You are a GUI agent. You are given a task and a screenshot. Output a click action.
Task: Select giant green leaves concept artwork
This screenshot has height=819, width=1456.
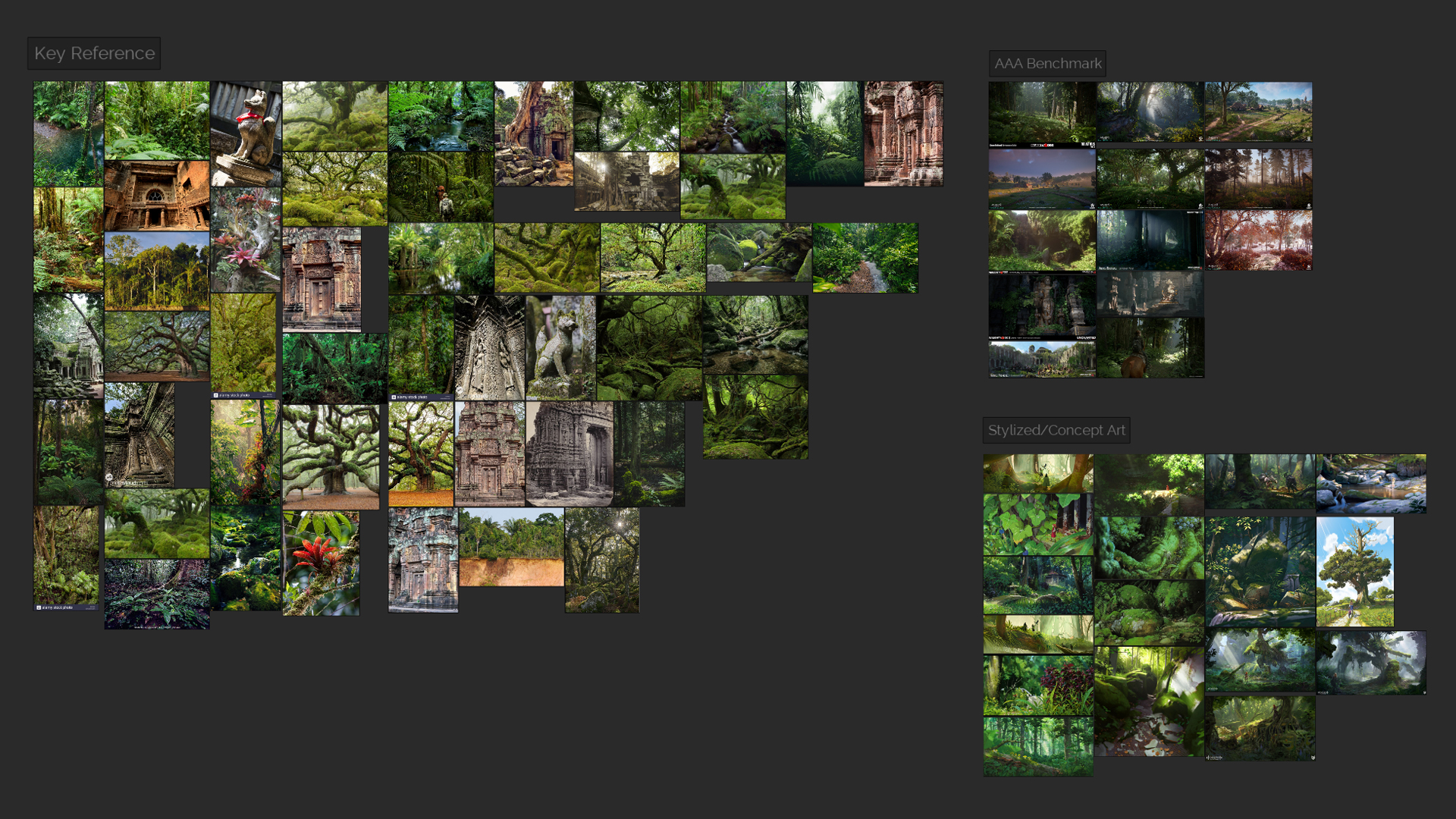1037,525
